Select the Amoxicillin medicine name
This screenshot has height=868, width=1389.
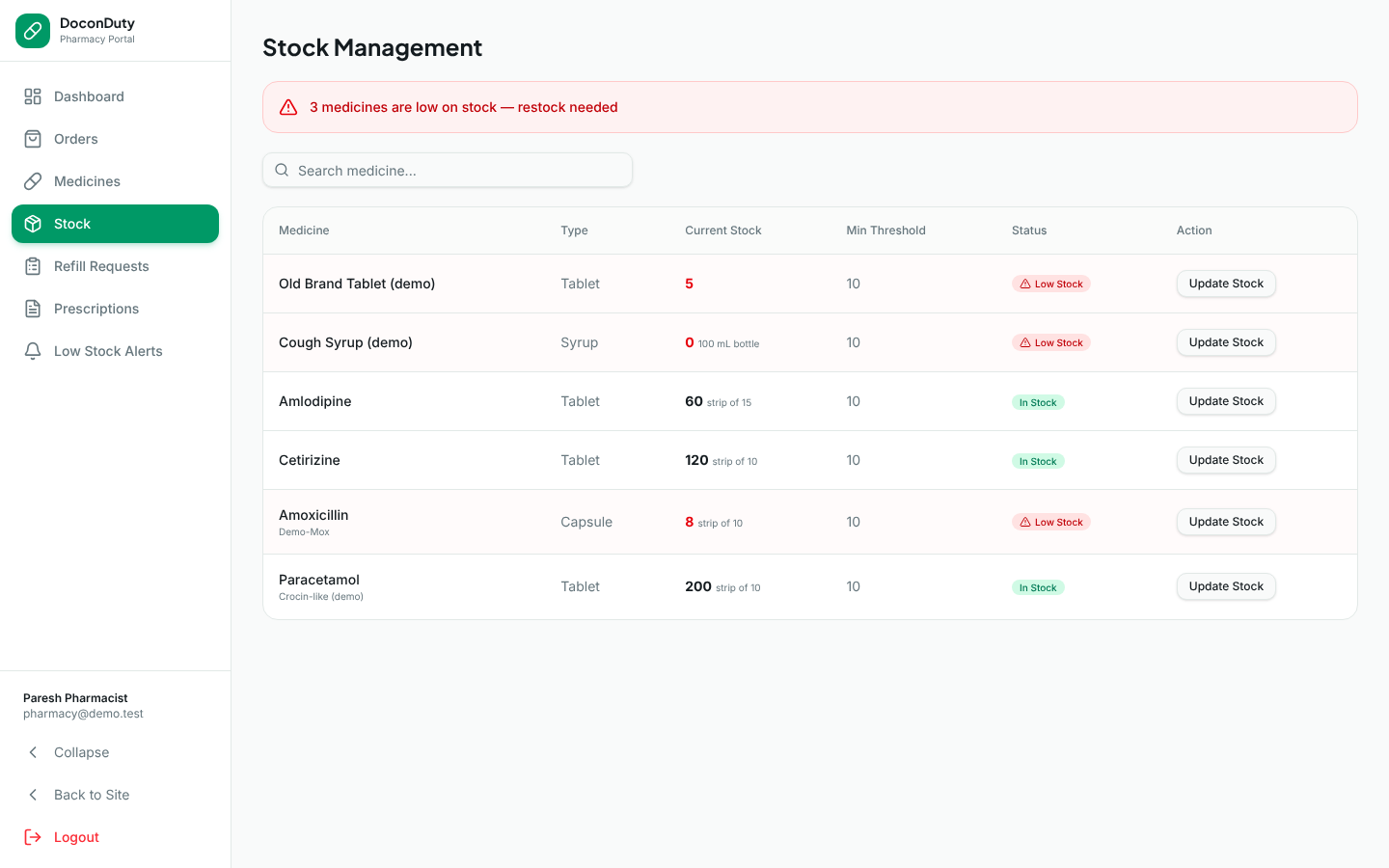click(x=313, y=515)
